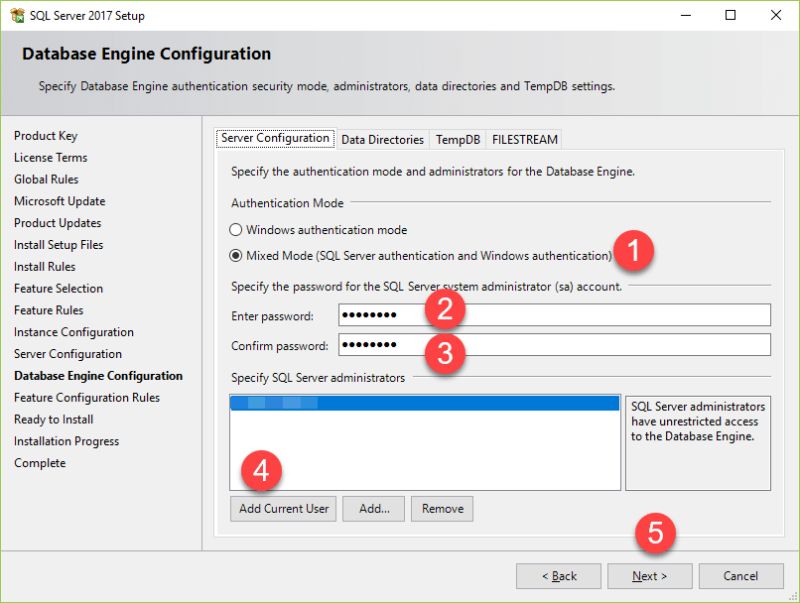Switch to the FILESTREAM tab
The height and width of the screenshot is (603, 800).
click(x=524, y=139)
